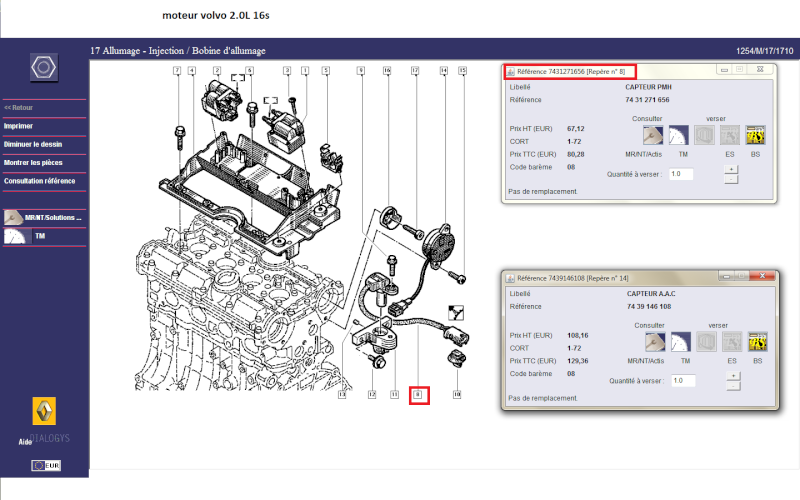The image size is (800, 500).
Task: Click BS icon in CAPTEUR PMH window
Action: point(756,136)
